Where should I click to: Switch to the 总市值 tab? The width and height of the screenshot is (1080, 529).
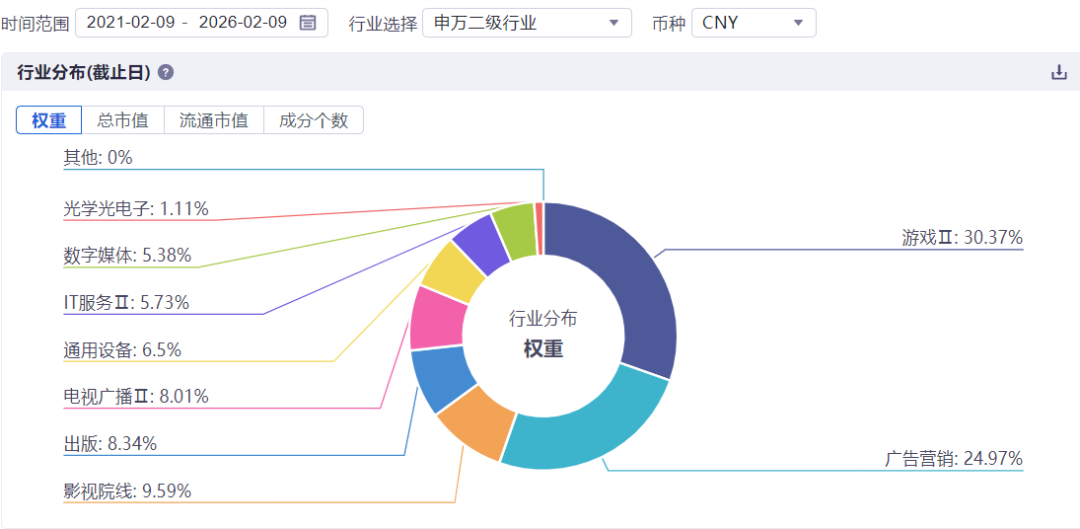[123, 121]
